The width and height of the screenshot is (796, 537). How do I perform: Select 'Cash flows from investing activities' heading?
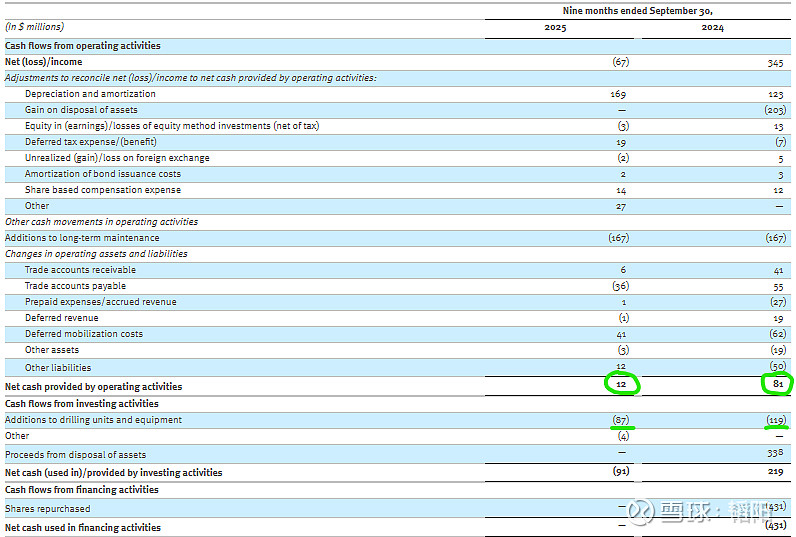point(82,404)
